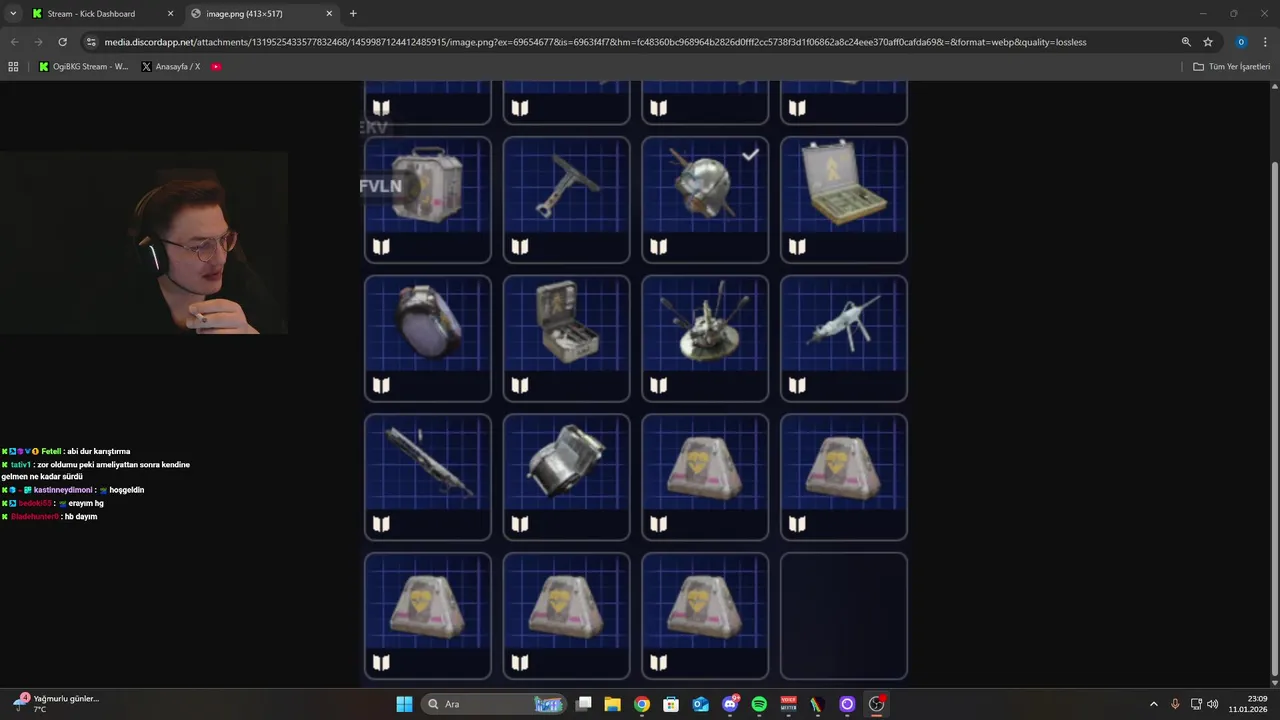
Task: Open Outlook from the taskbar
Action: click(701, 704)
